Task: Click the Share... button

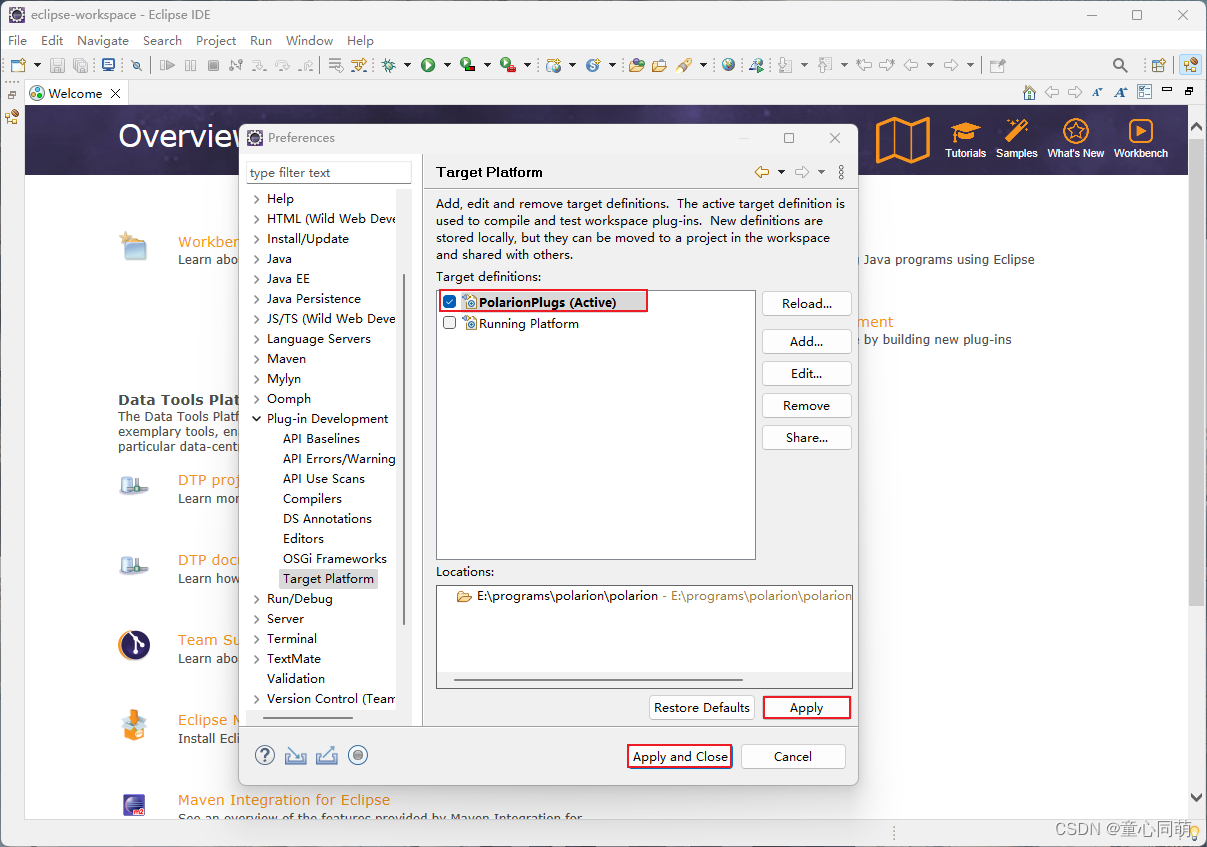Action: 807,437
